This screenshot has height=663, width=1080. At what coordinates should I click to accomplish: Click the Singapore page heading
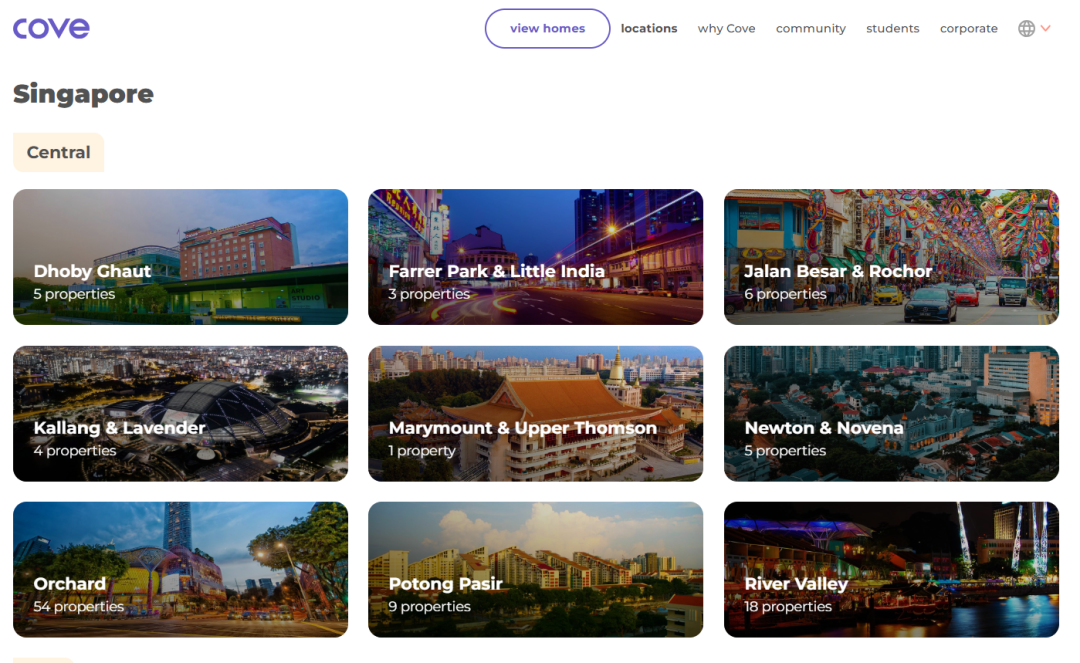click(x=83, y=94)
